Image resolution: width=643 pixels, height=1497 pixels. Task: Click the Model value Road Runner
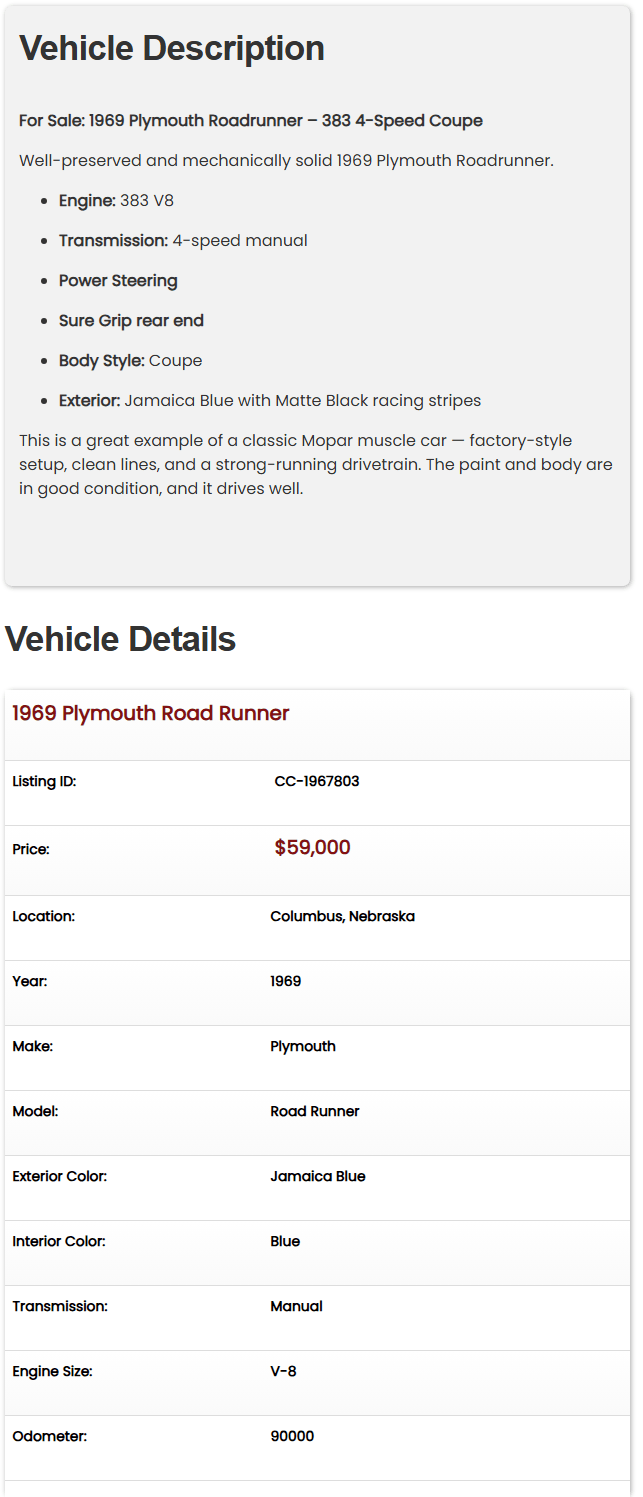pyautogui.click(x=315, y=1111)
